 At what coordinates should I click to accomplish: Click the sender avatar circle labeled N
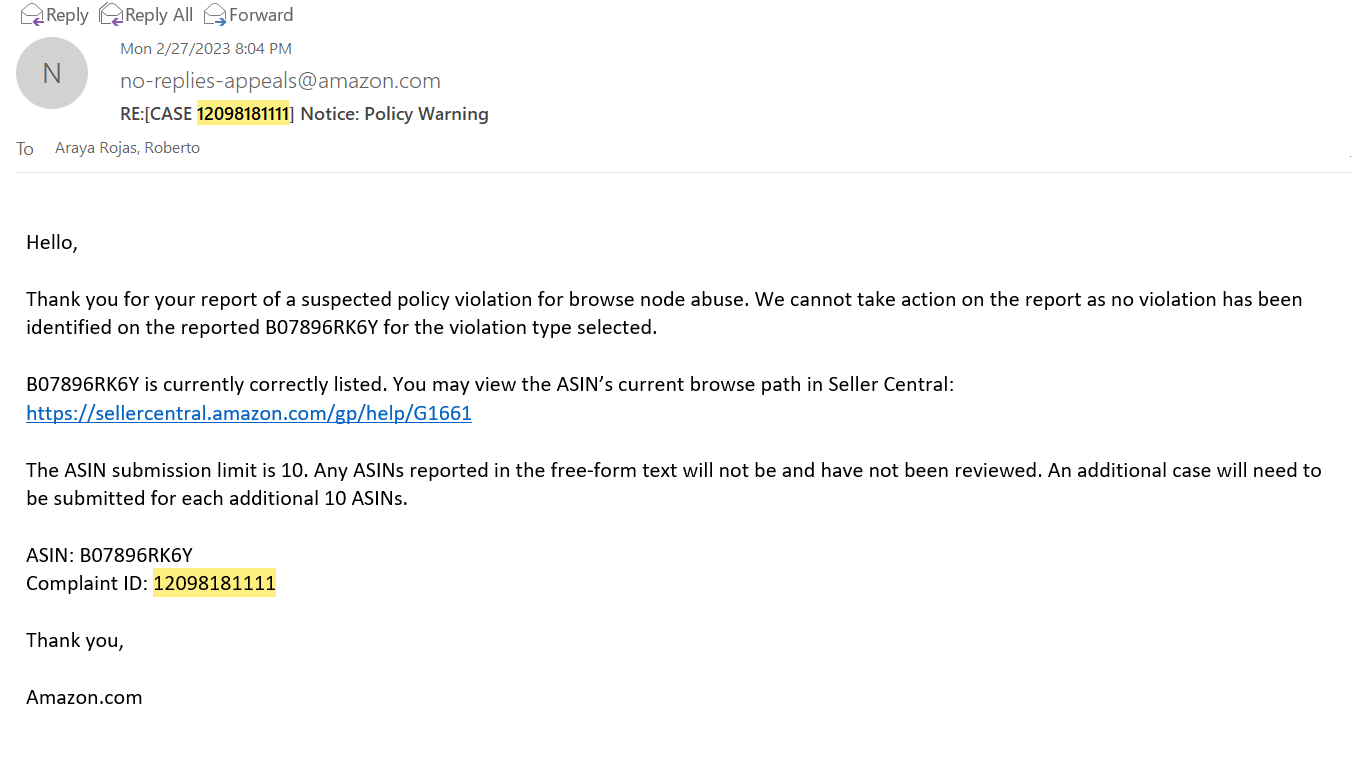(52, 73)
